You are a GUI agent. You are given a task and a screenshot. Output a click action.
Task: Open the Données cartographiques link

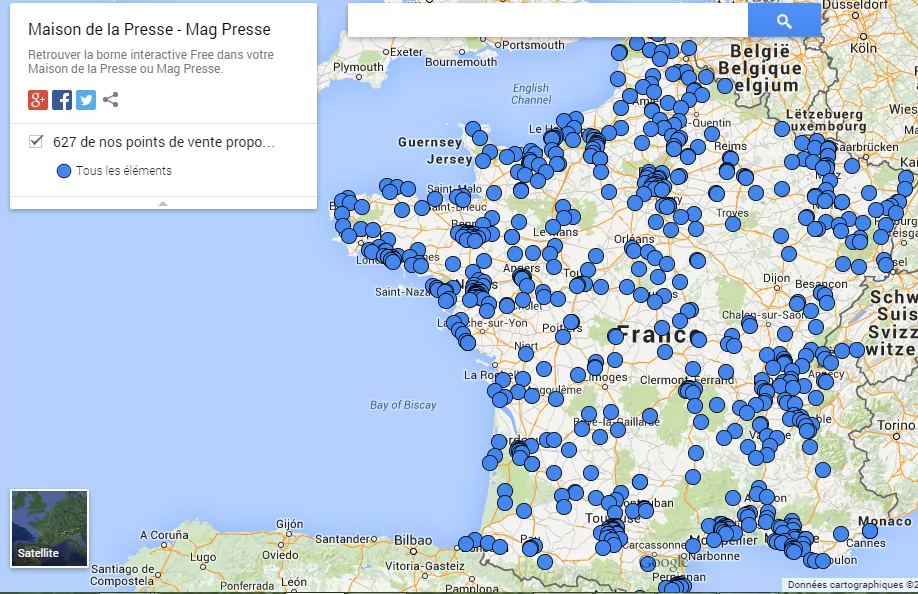tap(850, 585)
